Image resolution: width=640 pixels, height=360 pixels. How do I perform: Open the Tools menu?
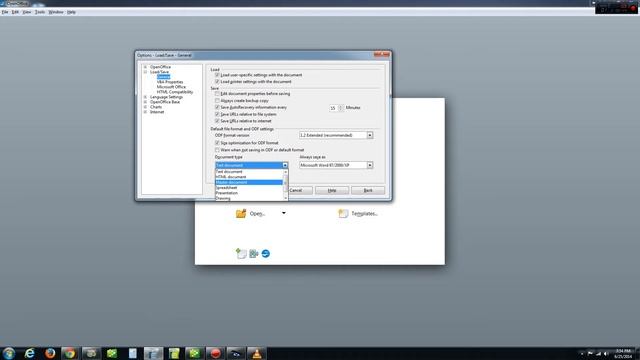[x=40, y=12]
